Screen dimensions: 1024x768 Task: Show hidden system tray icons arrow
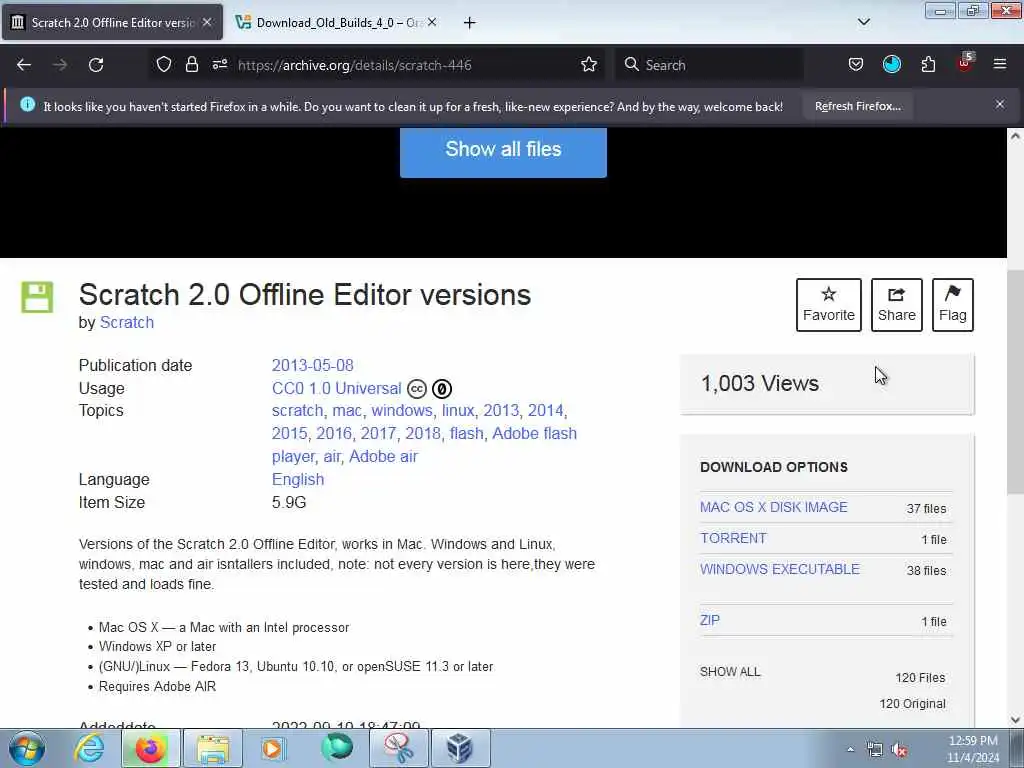[x=850, y=750]
